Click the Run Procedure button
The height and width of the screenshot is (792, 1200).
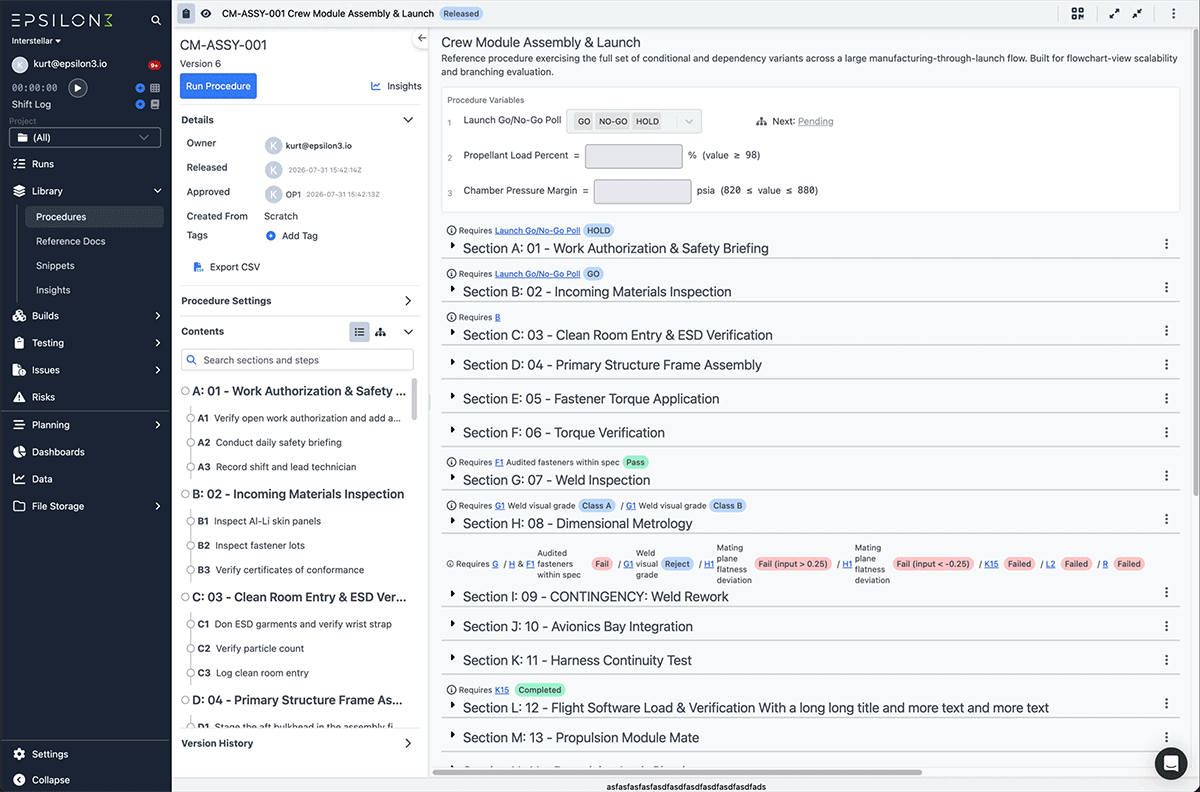click(218, 86)
